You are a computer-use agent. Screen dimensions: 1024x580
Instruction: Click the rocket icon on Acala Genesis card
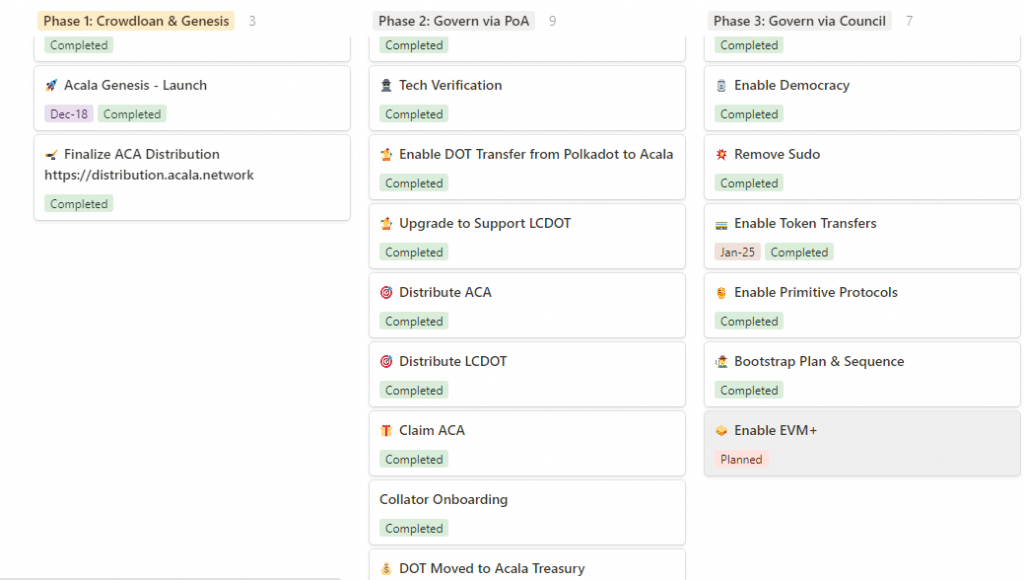pos(52,86)
